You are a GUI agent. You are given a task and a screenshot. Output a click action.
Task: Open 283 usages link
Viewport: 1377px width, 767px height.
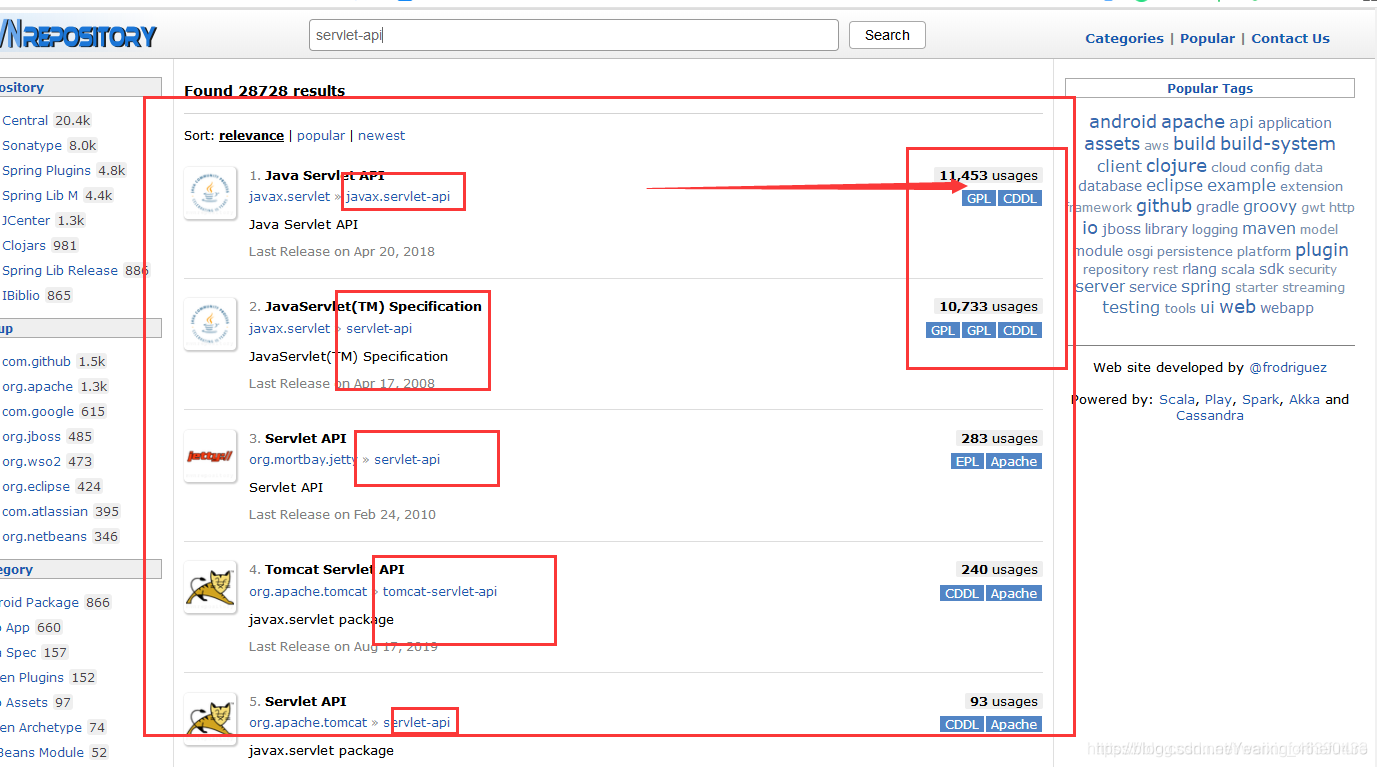click(999, 438)
